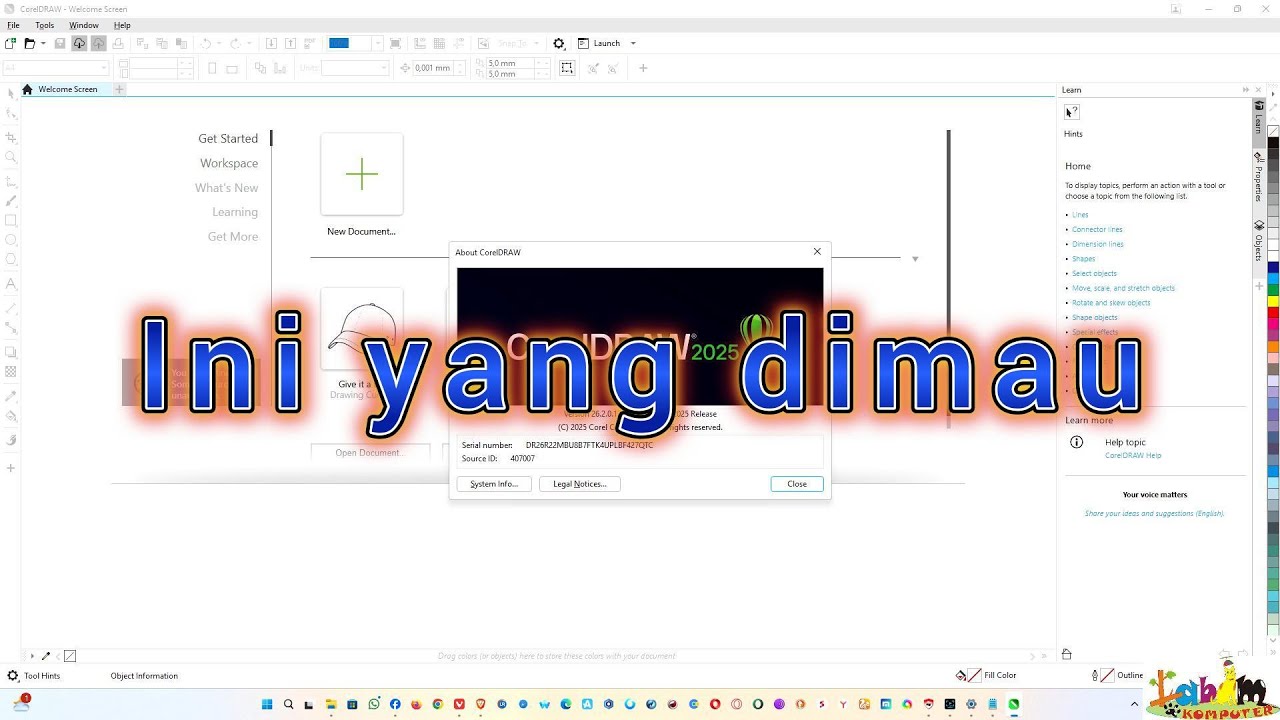The image size is (1280, 720).
Task: Click Share your ideas and suggestions link
Action: point(1154,514)
